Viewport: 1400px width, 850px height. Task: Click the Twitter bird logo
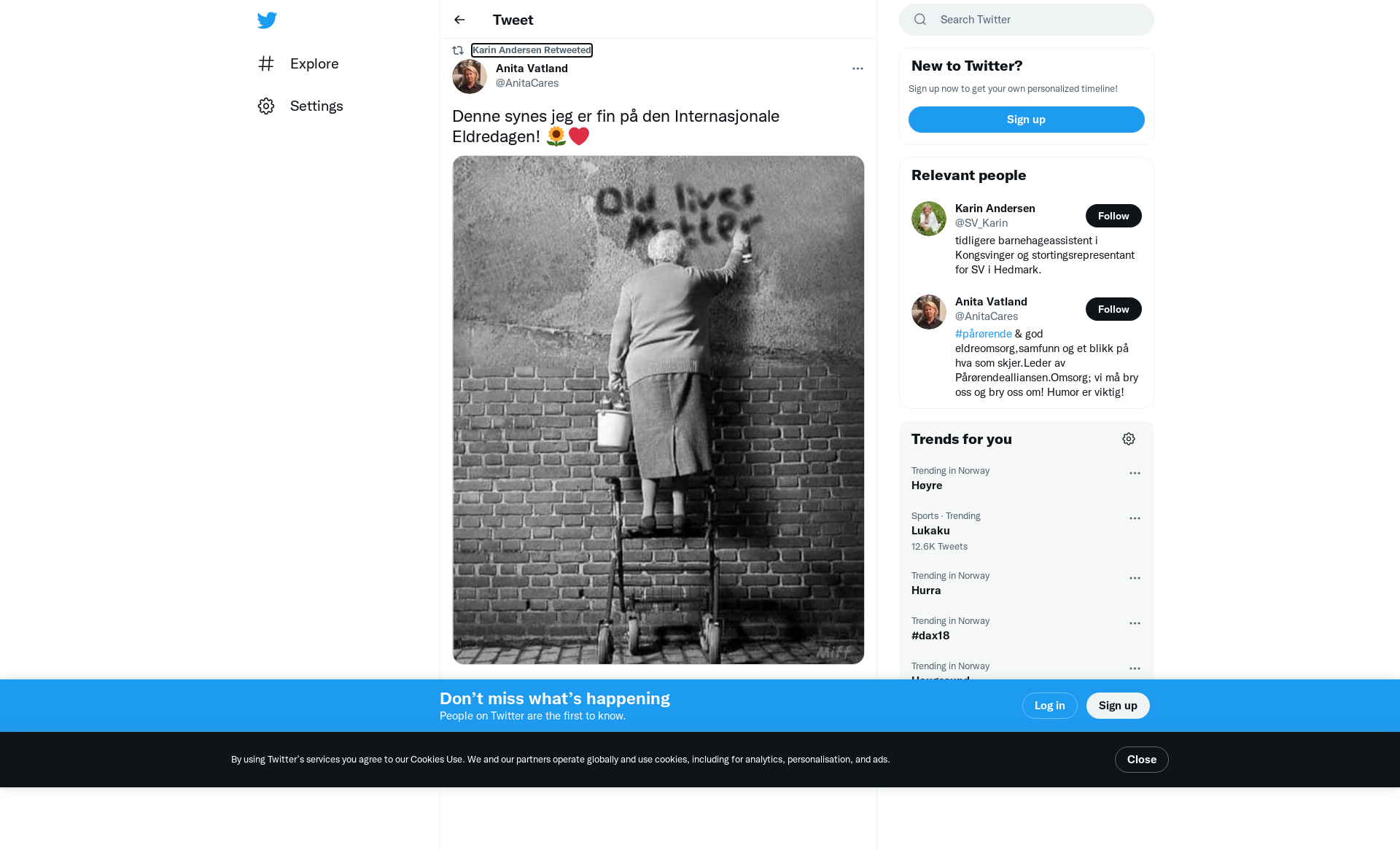[267, 20]
